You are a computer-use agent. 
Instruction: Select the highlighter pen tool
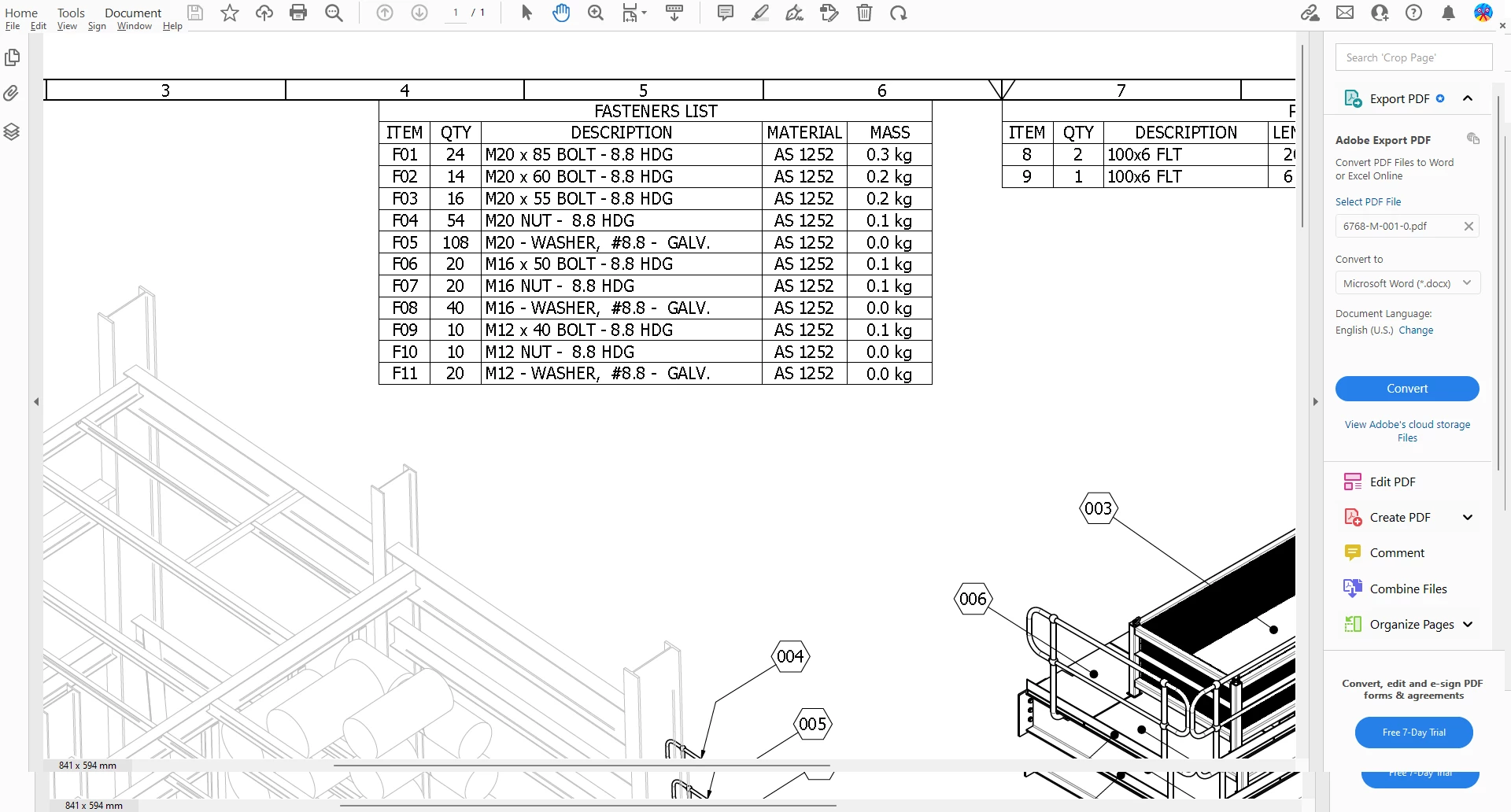[760, 13]
